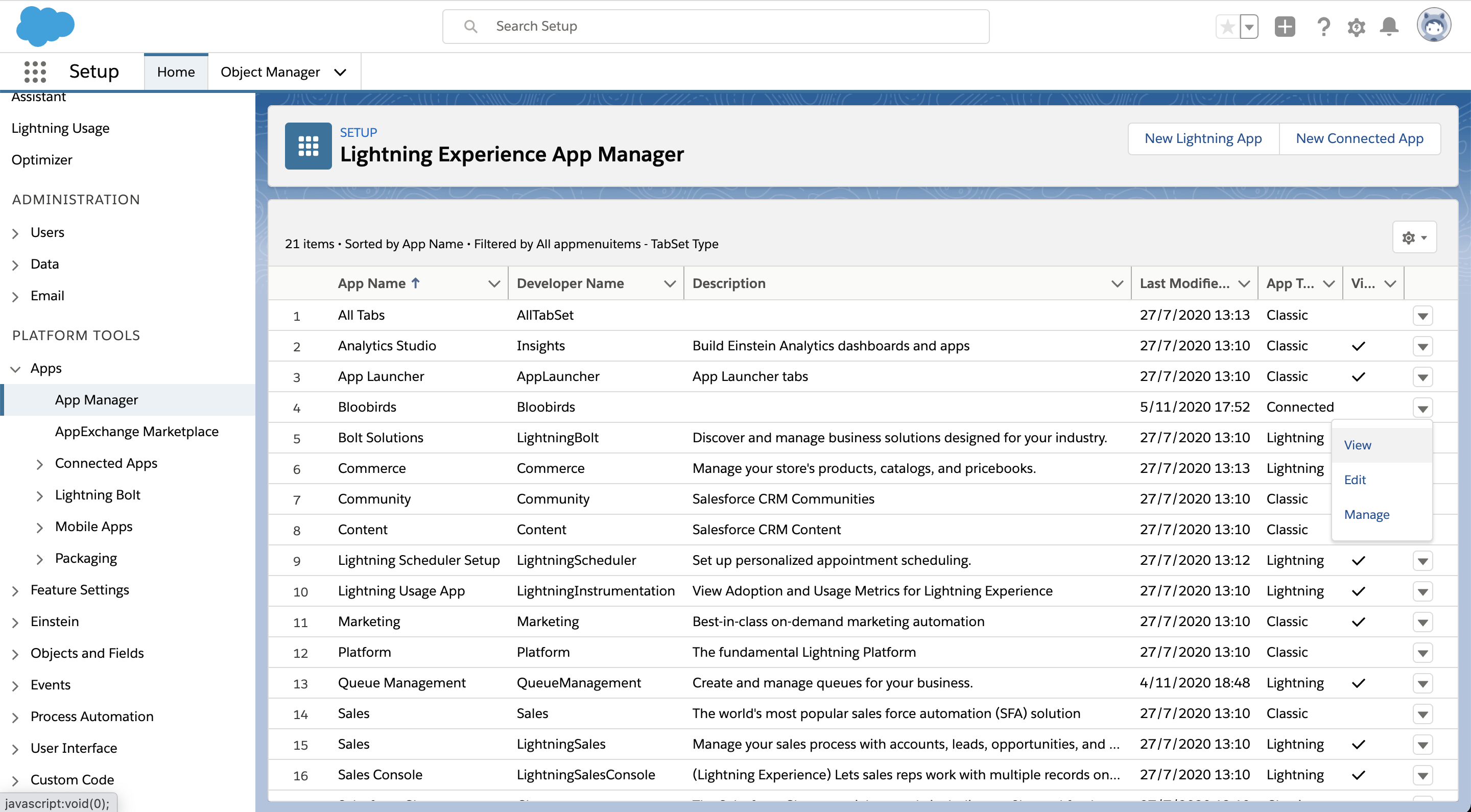Image resolution: width=1471 pixels, height=812 pixels.
Task: Open the user profile avatar
Action: 1433,26
